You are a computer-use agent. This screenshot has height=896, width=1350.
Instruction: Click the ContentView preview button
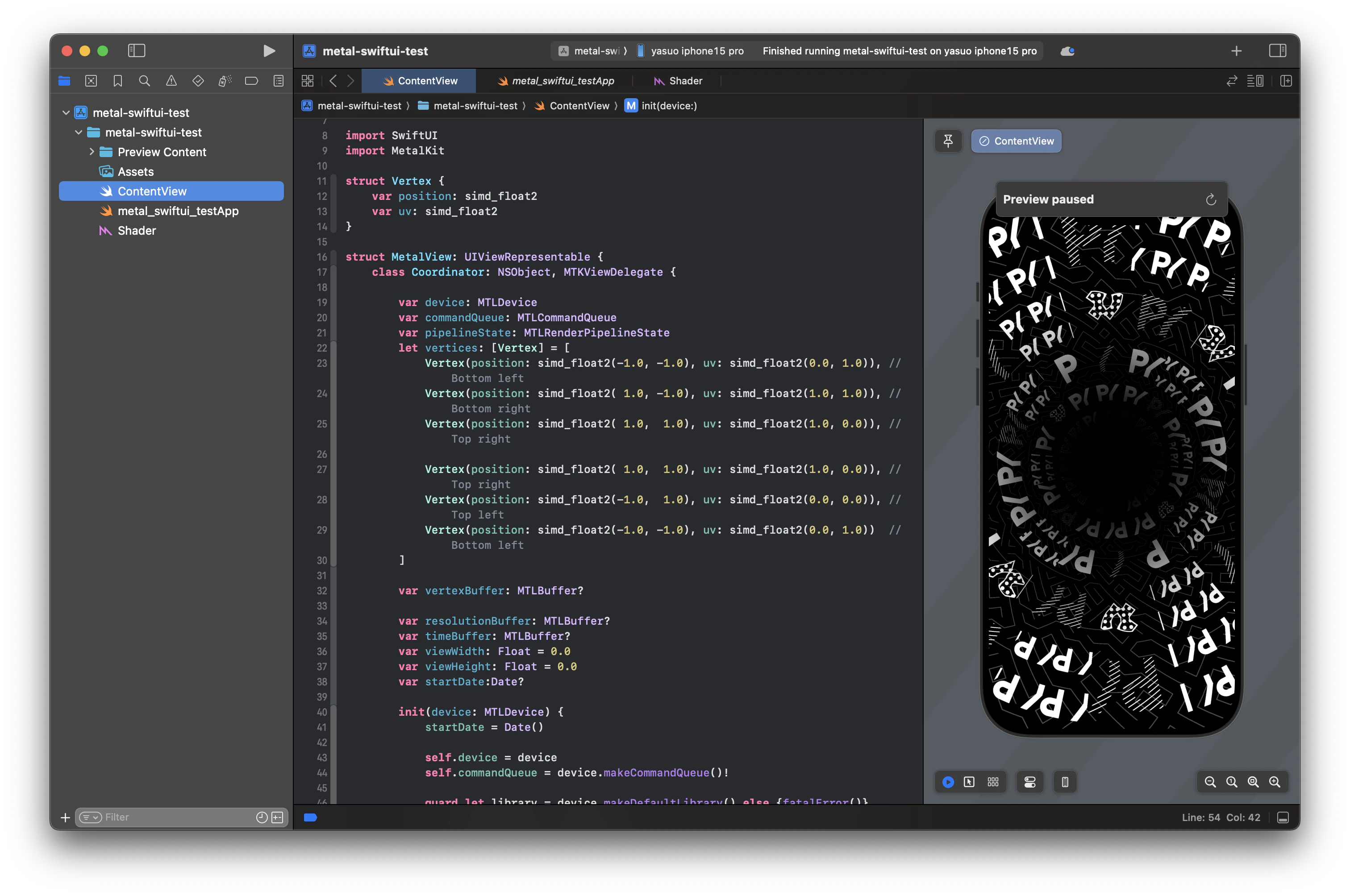click(x=1016, y=141)
